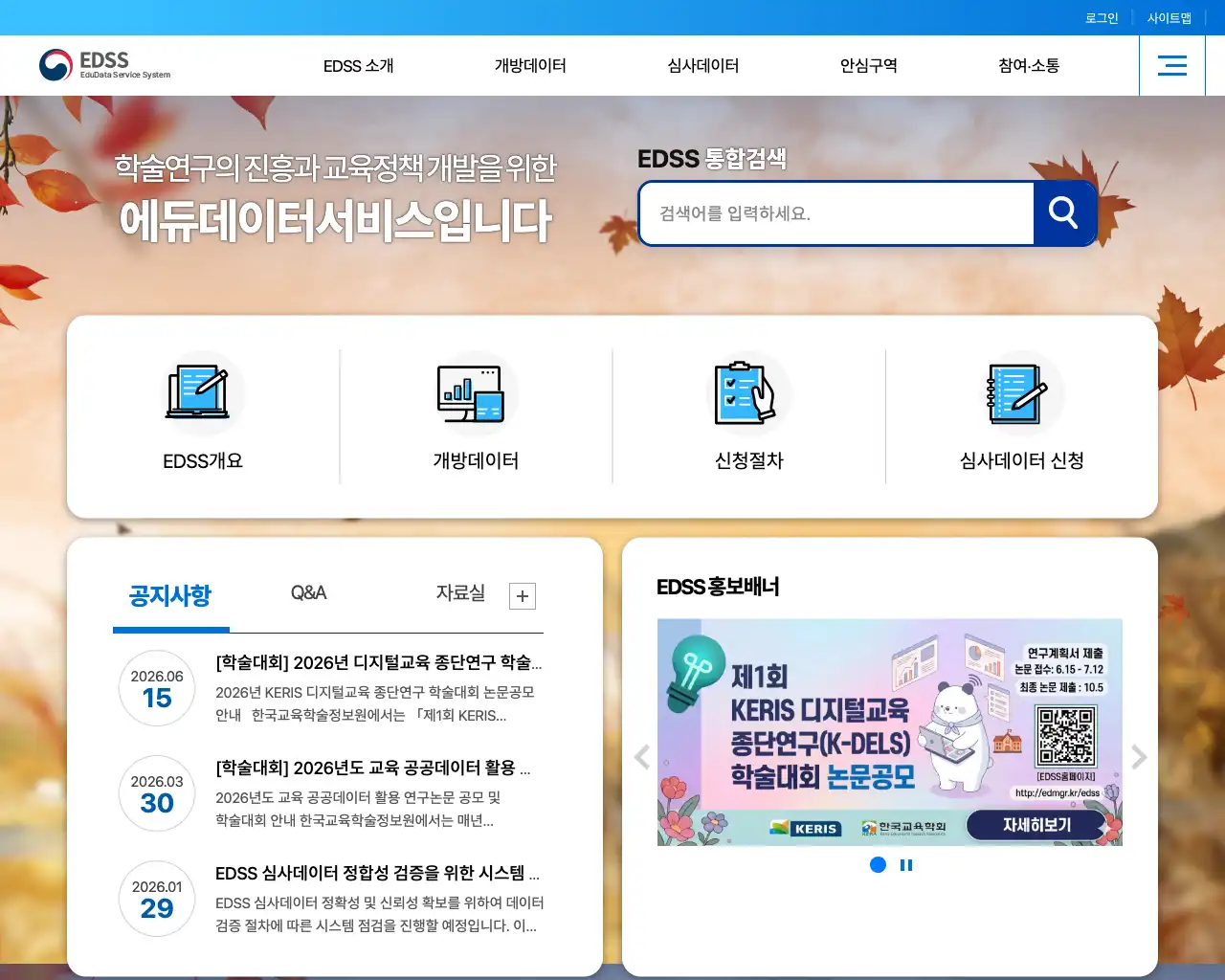
Task: Open the 개방데이터 top menu
Action: (530, 66)
